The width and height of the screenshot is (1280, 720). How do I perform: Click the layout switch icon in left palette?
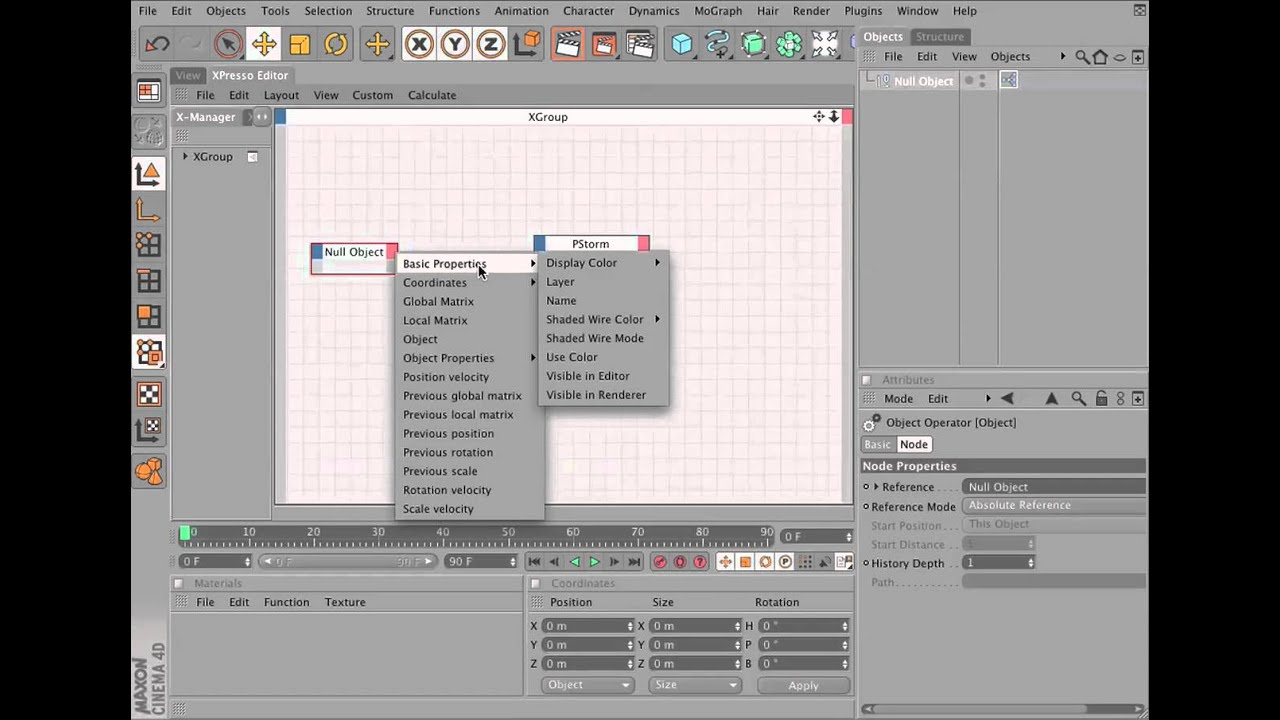tap(149, 91)
